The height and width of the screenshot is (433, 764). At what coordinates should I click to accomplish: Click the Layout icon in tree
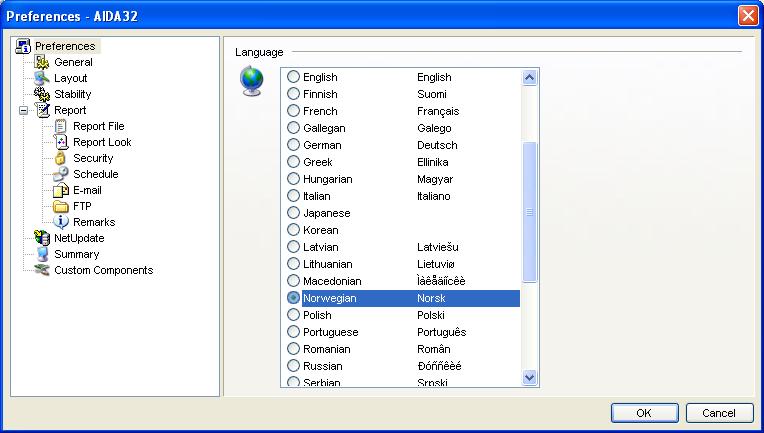(42, 78)
